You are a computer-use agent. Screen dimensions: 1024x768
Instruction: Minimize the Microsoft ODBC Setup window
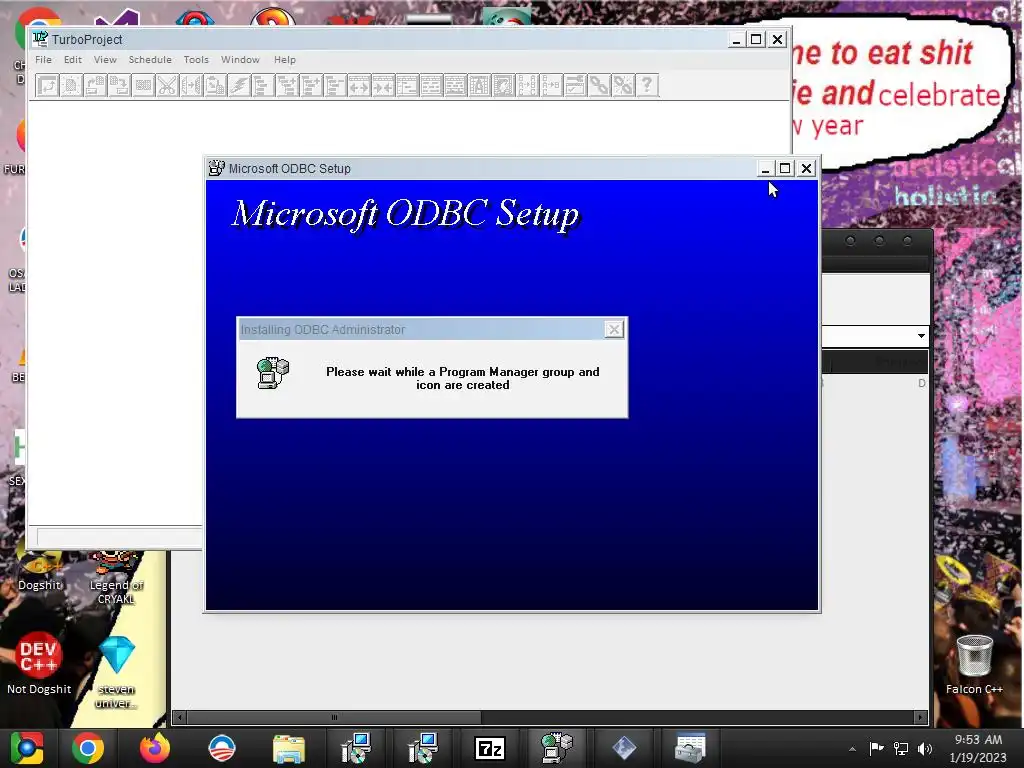click(x=765, y=168)
